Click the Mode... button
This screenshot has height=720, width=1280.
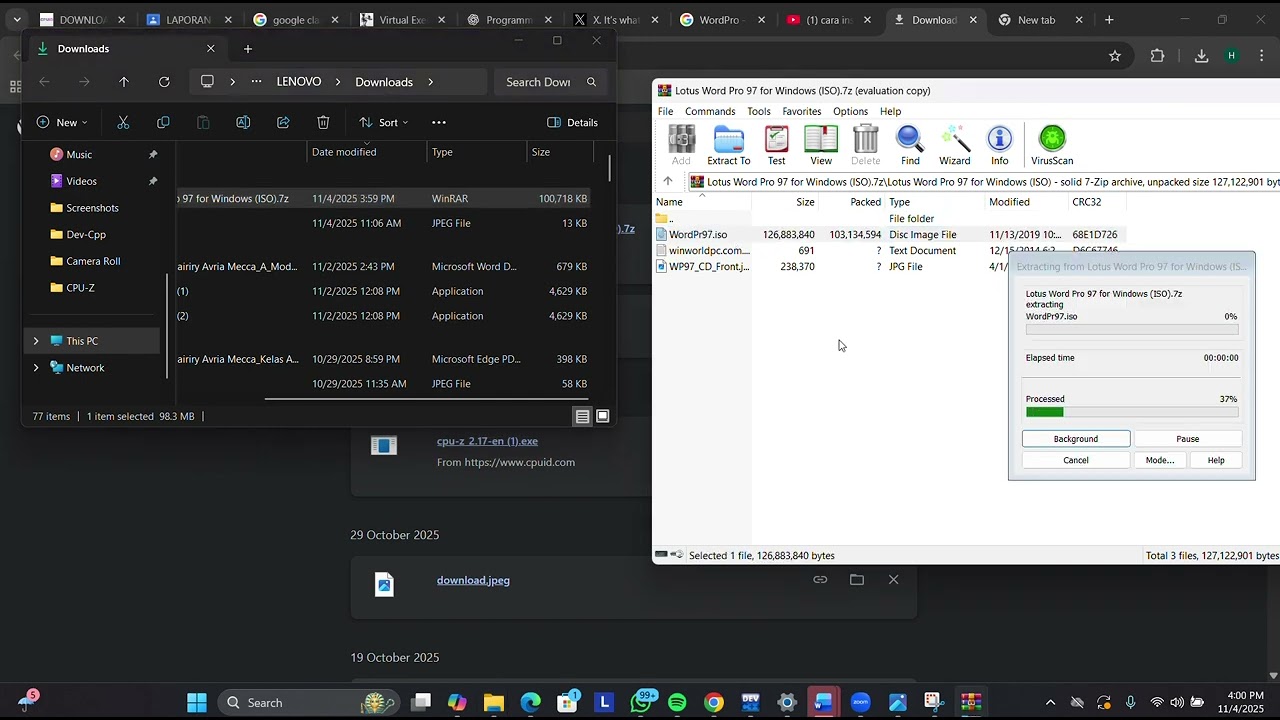point(1160,460)
